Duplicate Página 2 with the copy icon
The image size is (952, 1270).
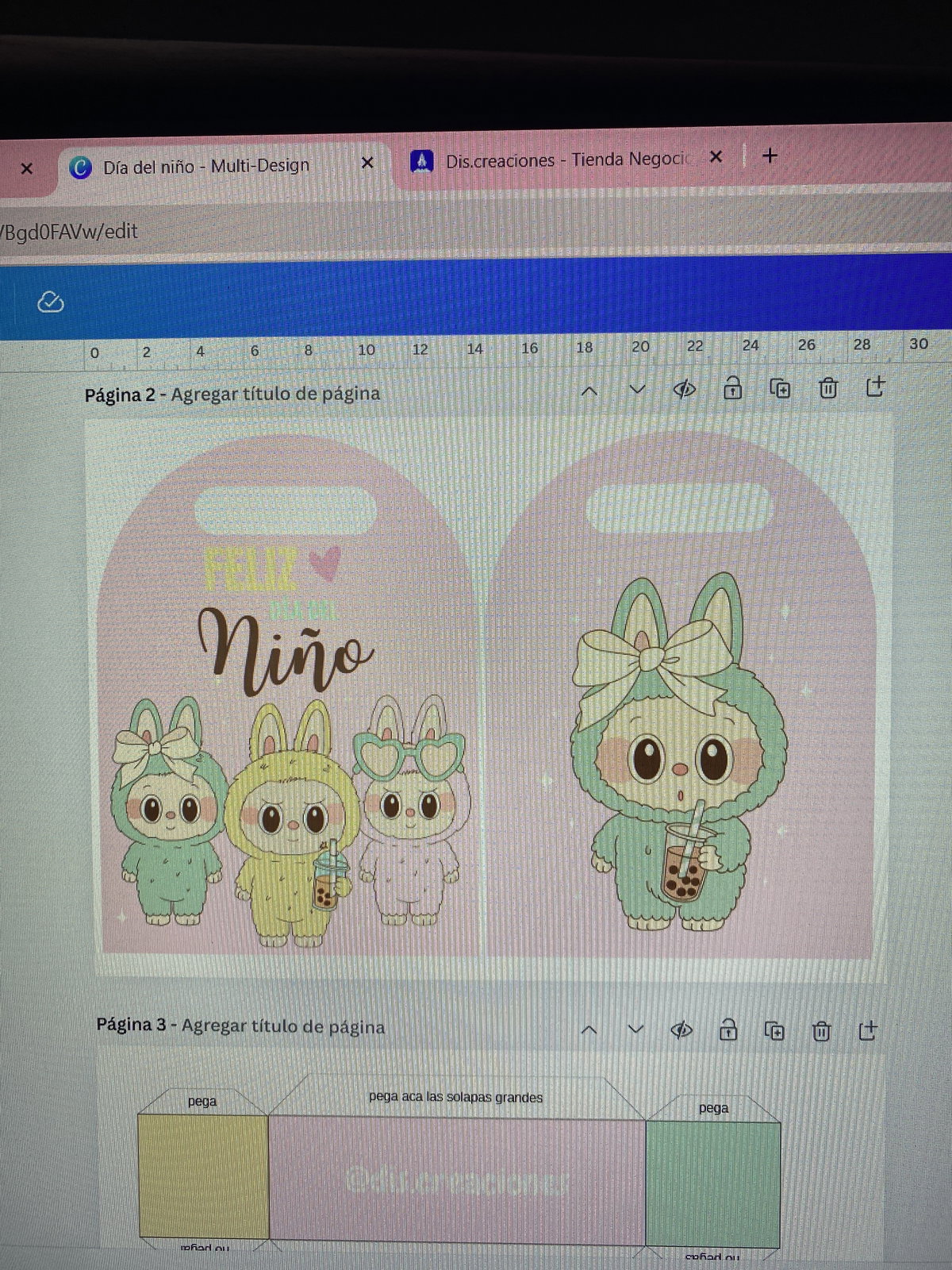[780, 389]
